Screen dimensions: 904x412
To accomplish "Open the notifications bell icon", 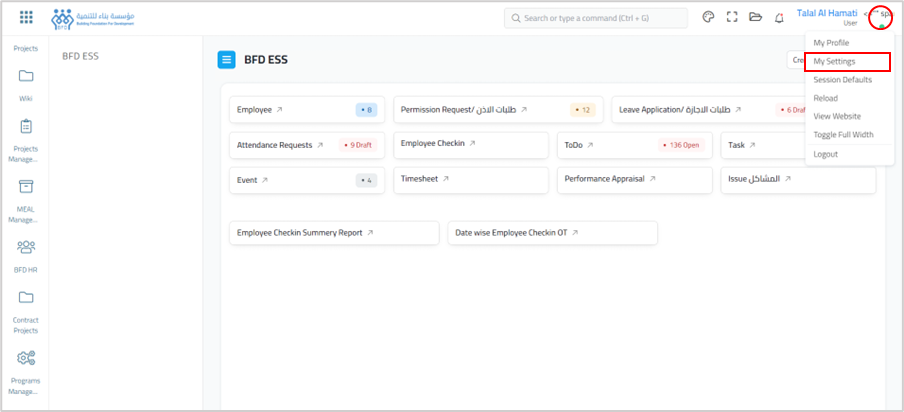I will pos(779,18).
